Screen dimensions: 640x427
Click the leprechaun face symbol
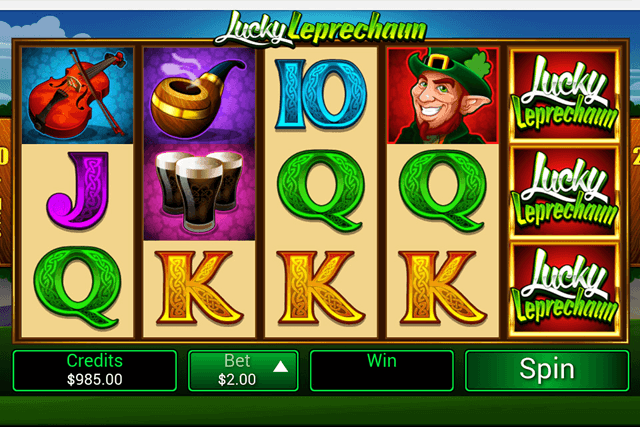(443, 96)
